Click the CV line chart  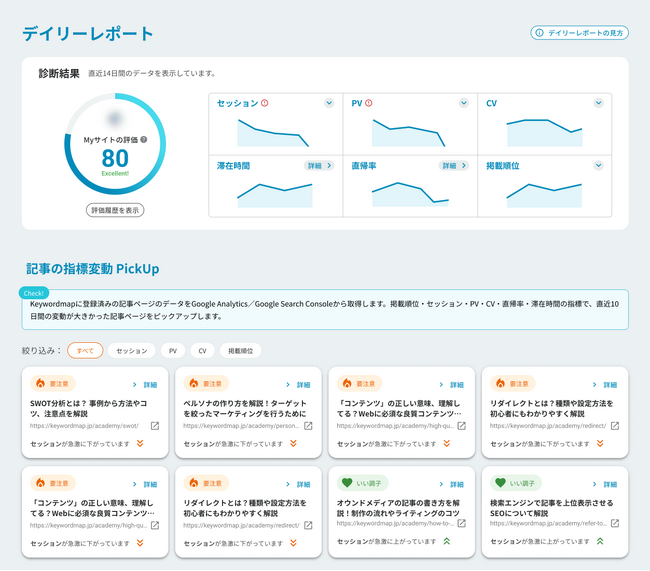[544, 133]
